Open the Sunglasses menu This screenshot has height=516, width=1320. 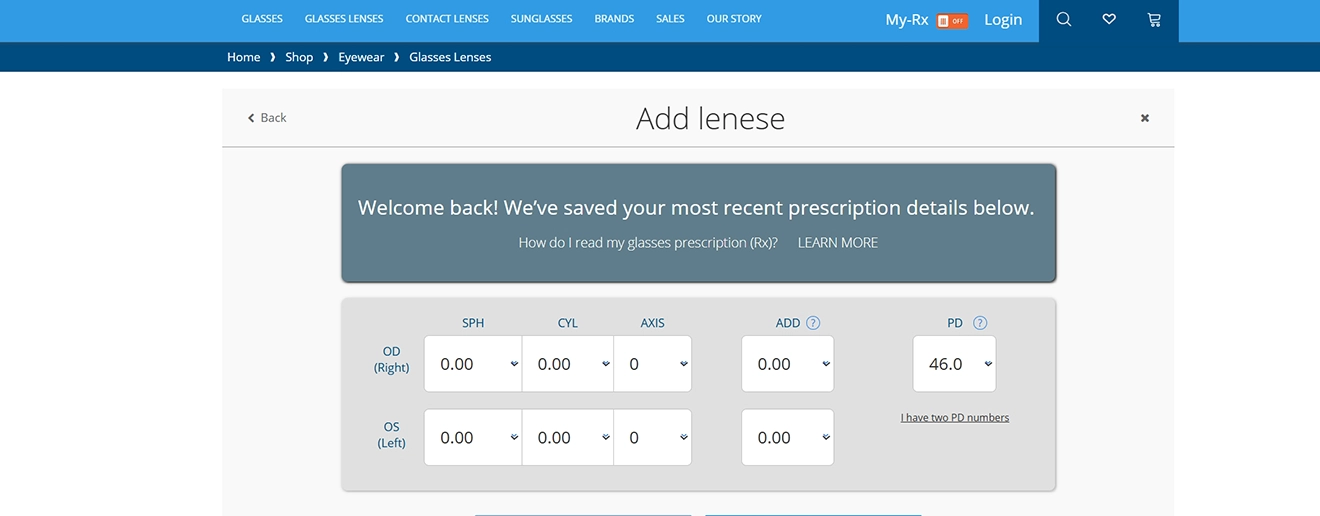tap(541, 19)
